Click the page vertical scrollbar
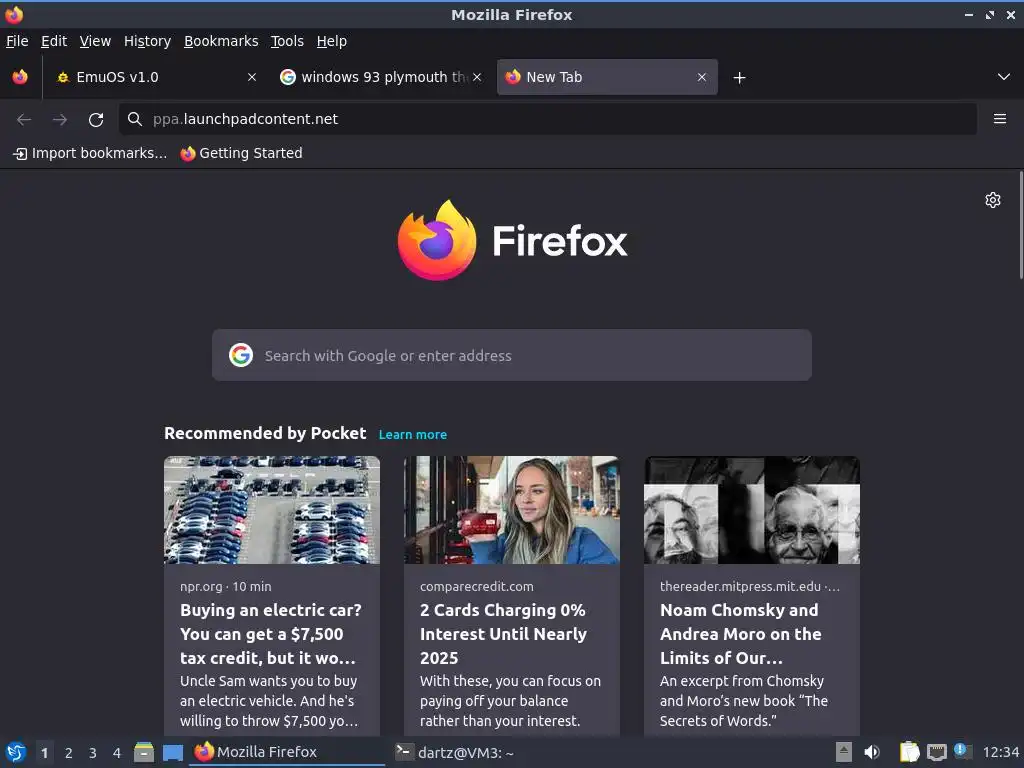This screenshot has width=1024, height=768. pos(1020,225)
